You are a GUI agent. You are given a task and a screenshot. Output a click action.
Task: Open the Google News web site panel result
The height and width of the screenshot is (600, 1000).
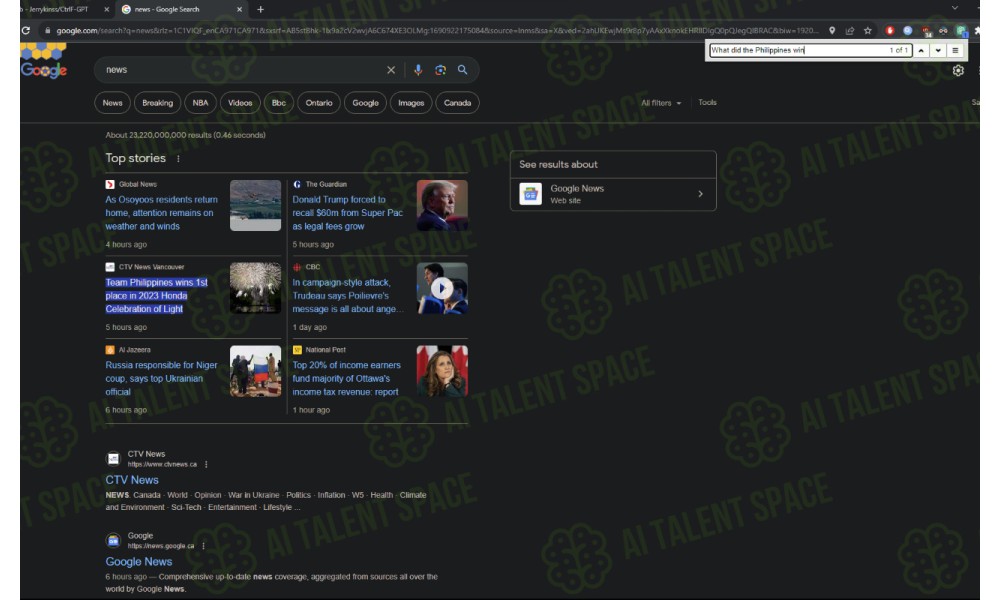click(613, 194)
